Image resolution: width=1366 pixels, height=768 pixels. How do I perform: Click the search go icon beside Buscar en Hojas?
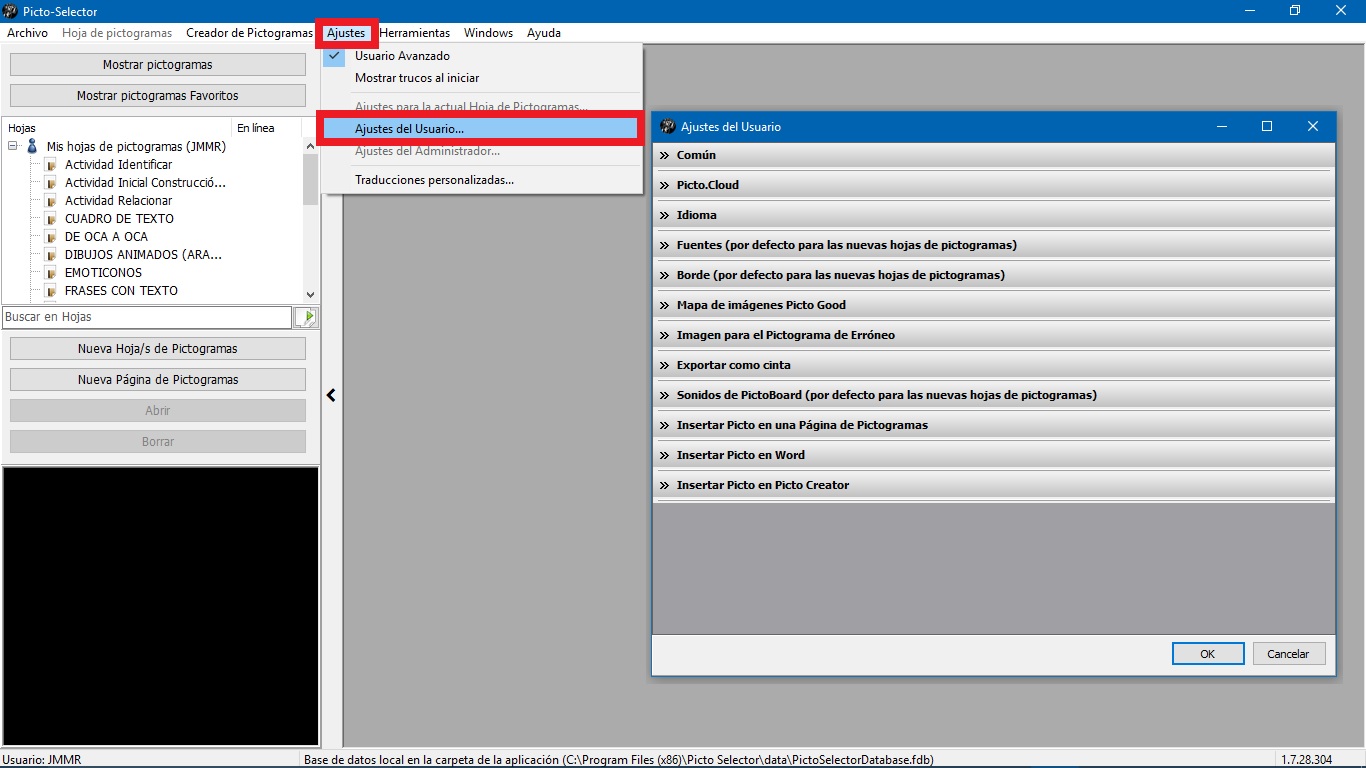click(306, 317)
